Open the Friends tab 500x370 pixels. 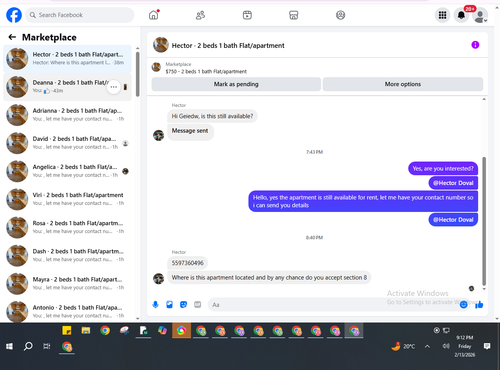point(200,15)
